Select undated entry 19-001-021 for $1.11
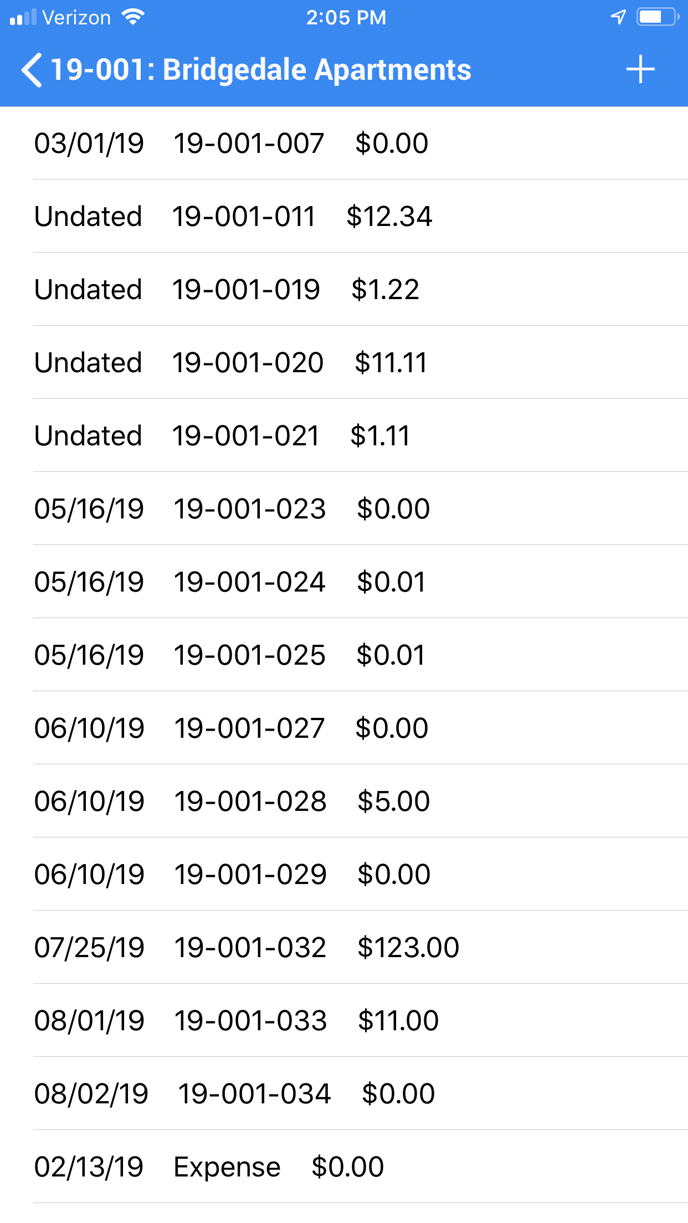 pyautogui.click(x=344, y=435)
